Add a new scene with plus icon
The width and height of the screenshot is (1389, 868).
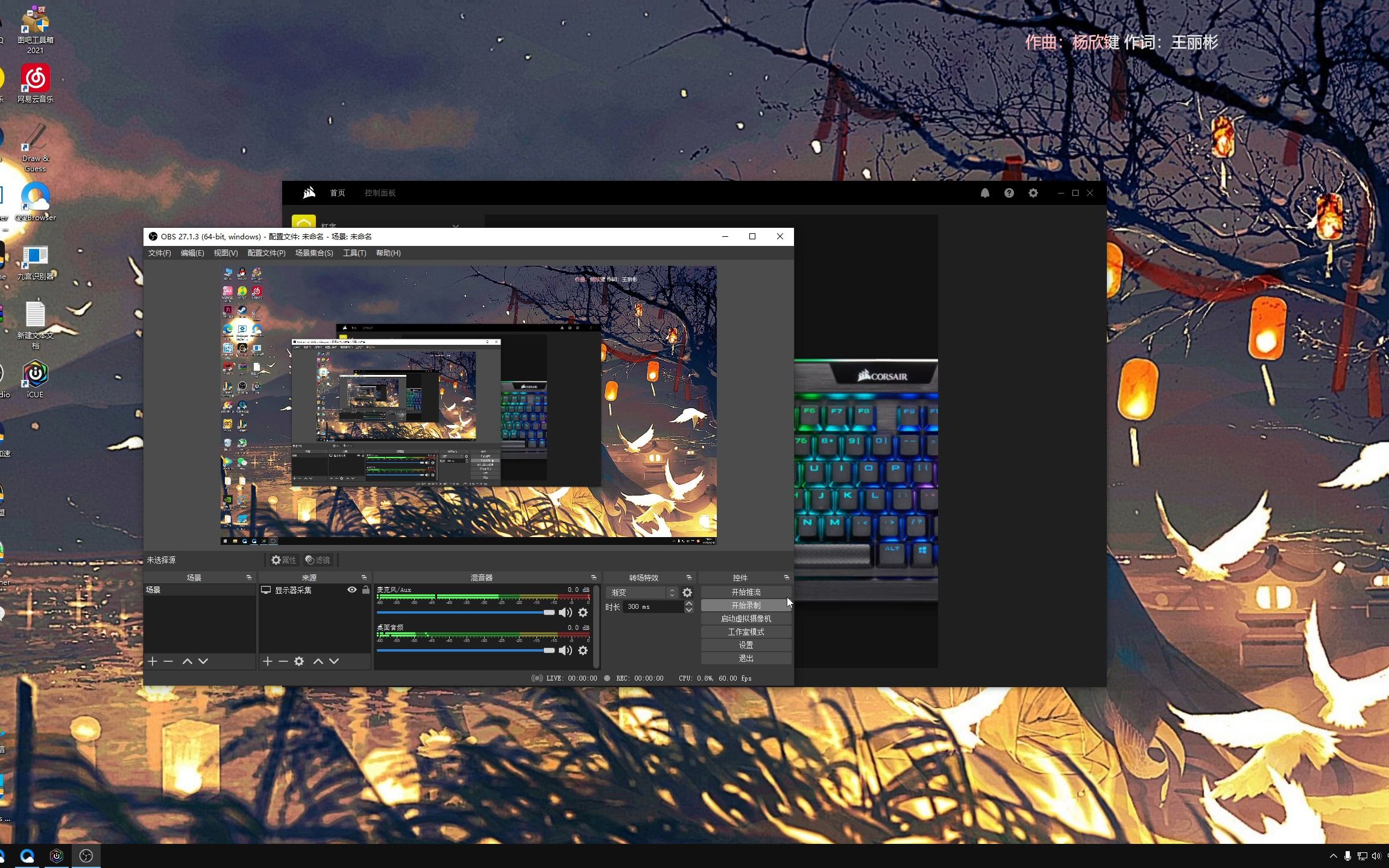153,661
